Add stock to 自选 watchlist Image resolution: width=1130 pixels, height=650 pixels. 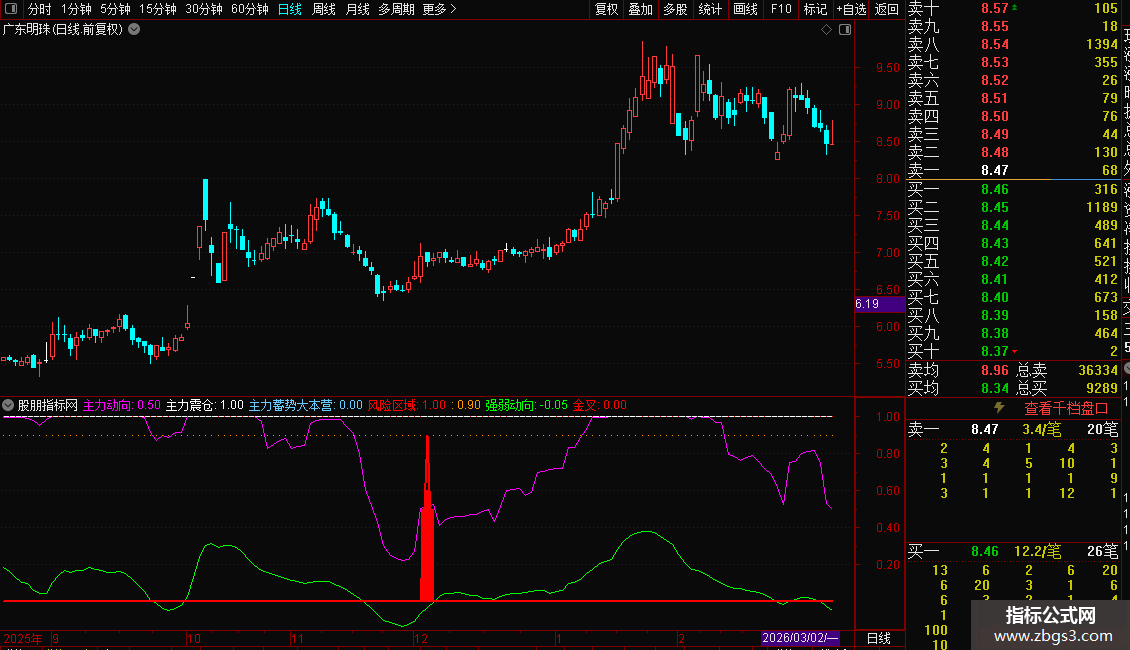tap(851, 9)
